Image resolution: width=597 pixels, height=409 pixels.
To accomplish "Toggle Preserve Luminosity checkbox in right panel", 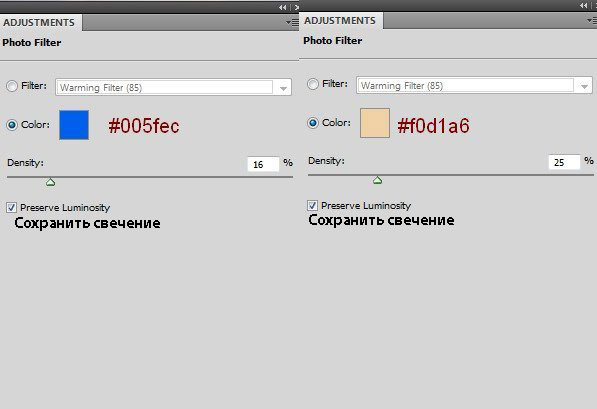I will [312, 206].
